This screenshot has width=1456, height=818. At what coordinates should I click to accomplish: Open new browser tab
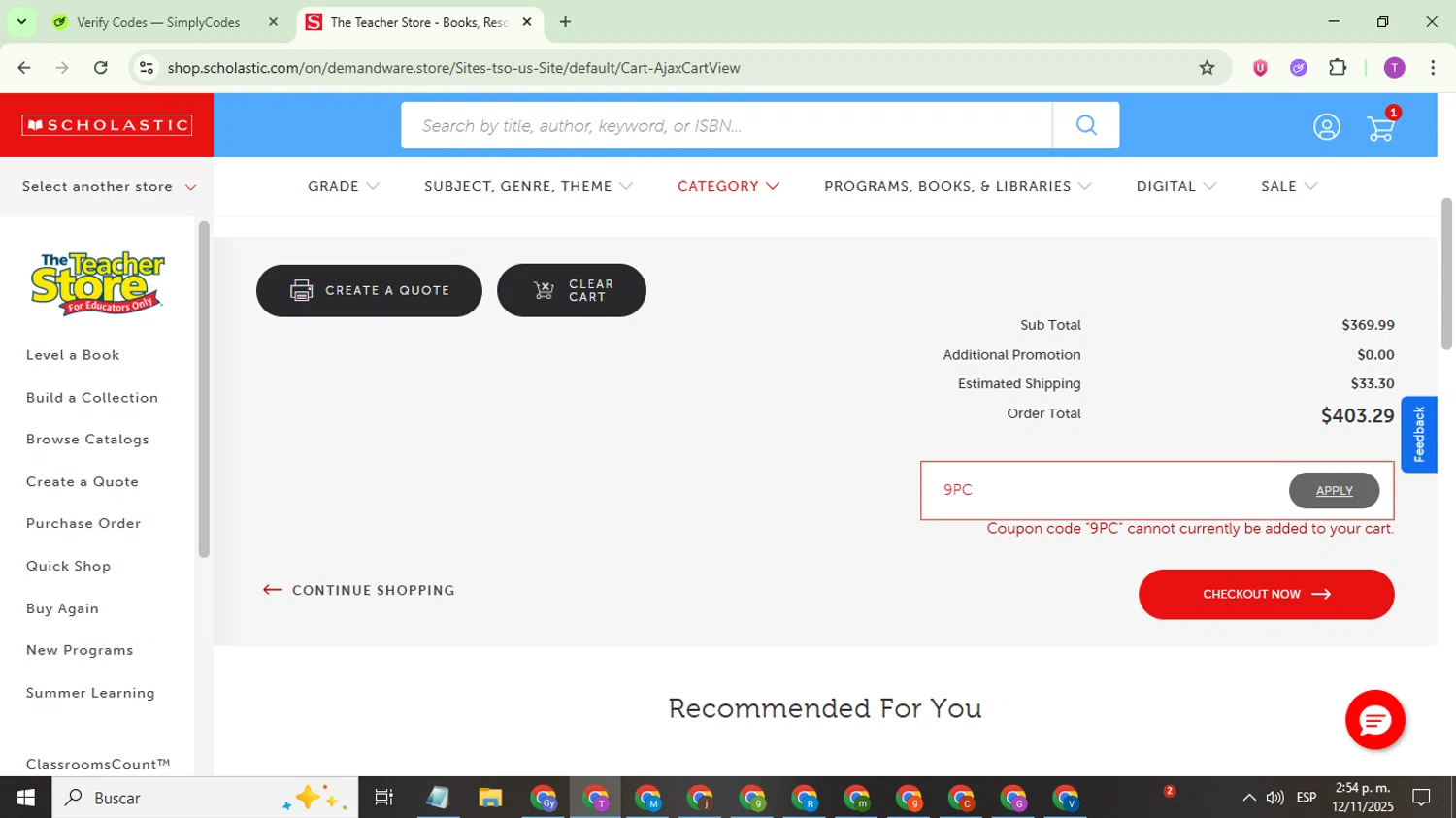(565, 22)
